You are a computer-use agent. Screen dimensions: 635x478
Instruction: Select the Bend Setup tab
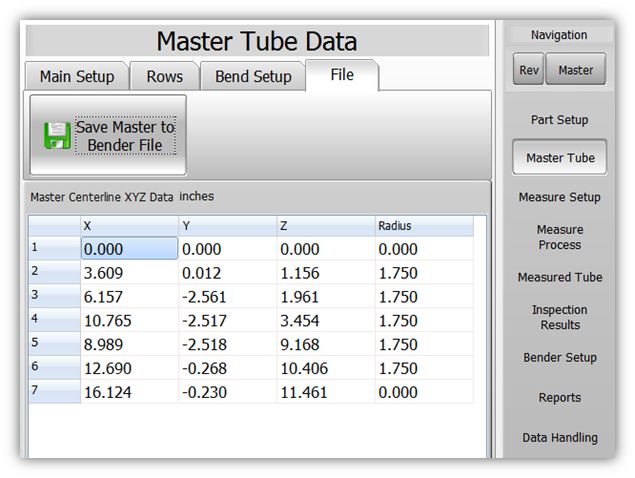(252, 77)
